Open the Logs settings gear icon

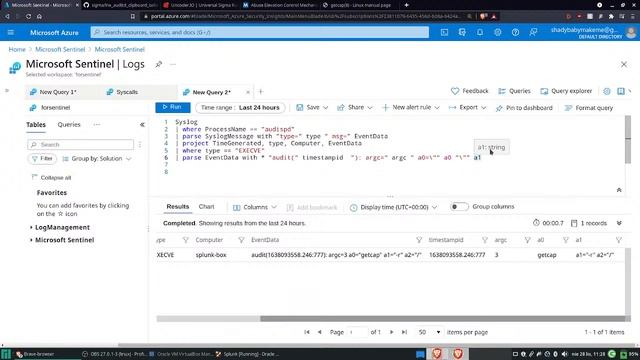(x=607, y=91)
